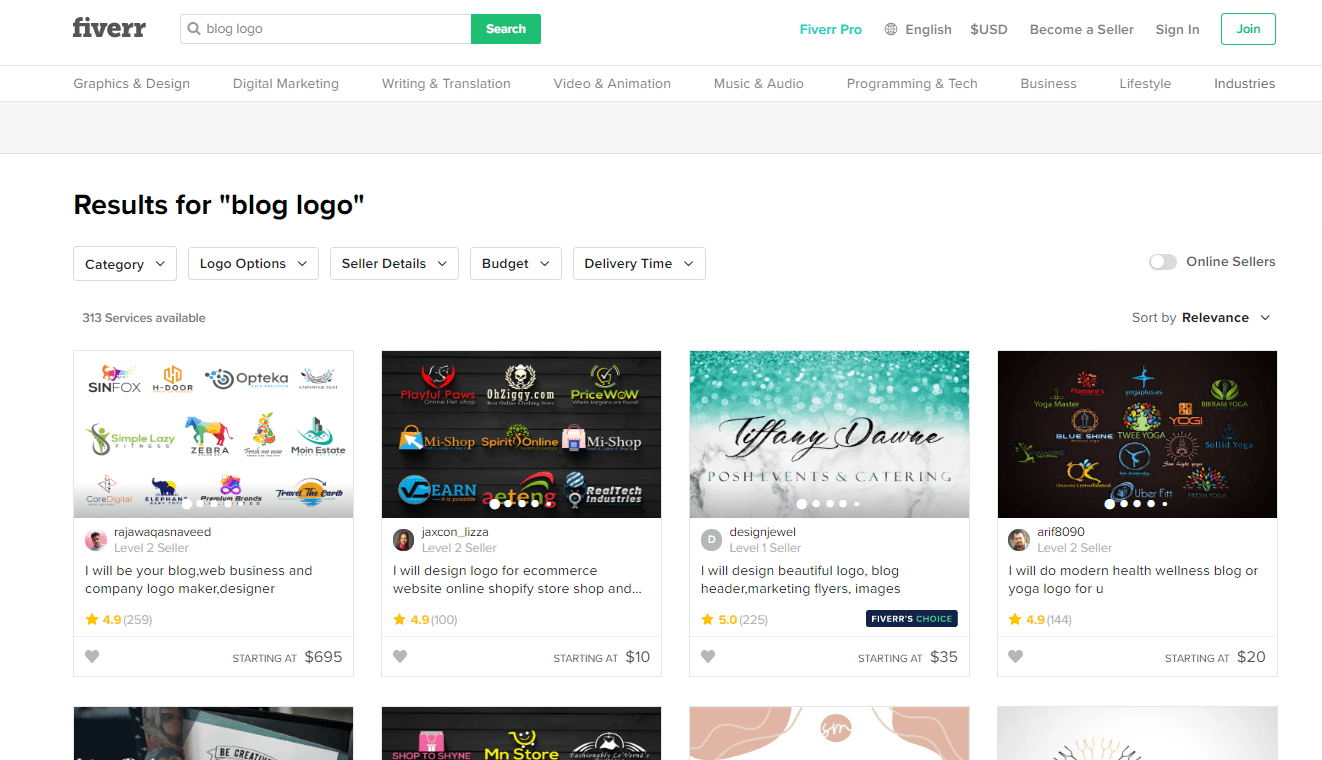Favorite the arif8090 gig with heart icon
Viewport: 1322px width, 760px height.
click(x=1016, y=657)
